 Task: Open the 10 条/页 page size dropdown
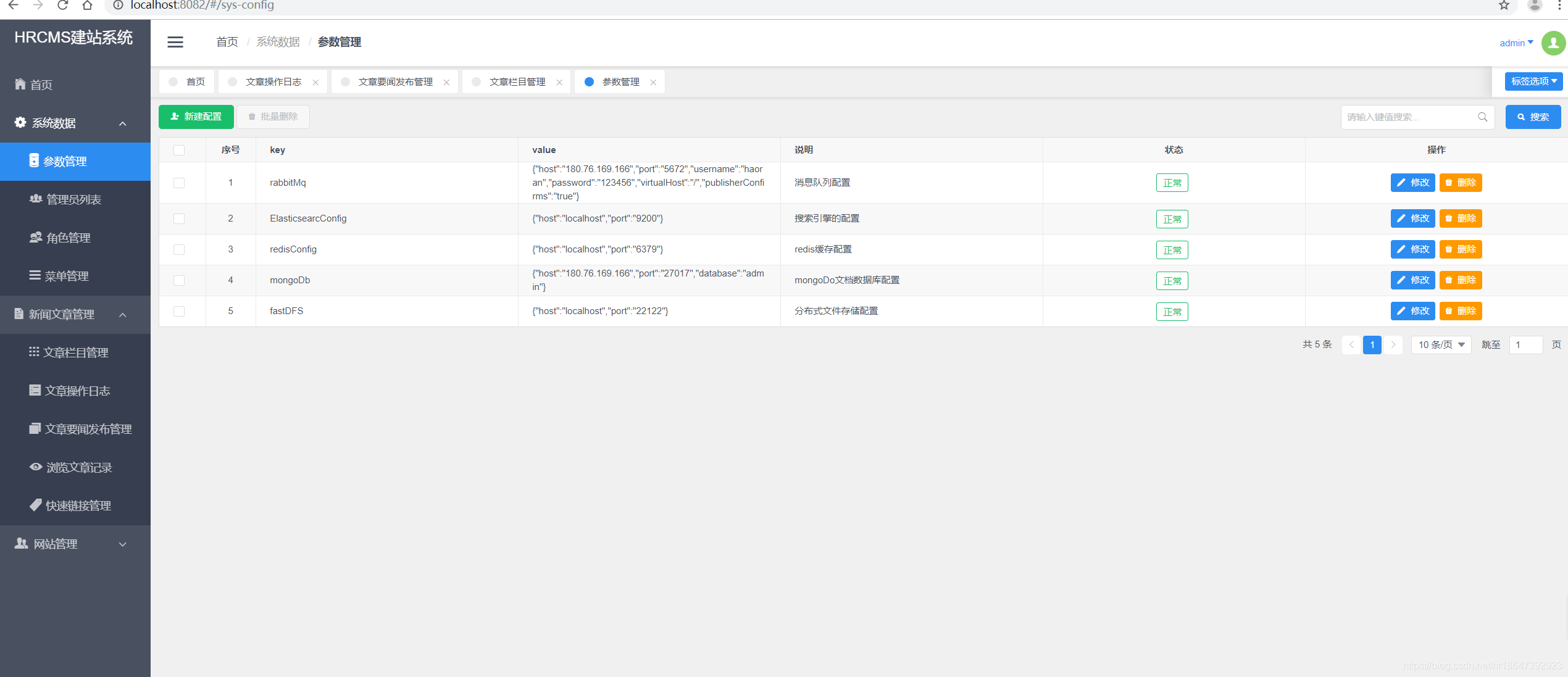click(x=1441, y=344)
